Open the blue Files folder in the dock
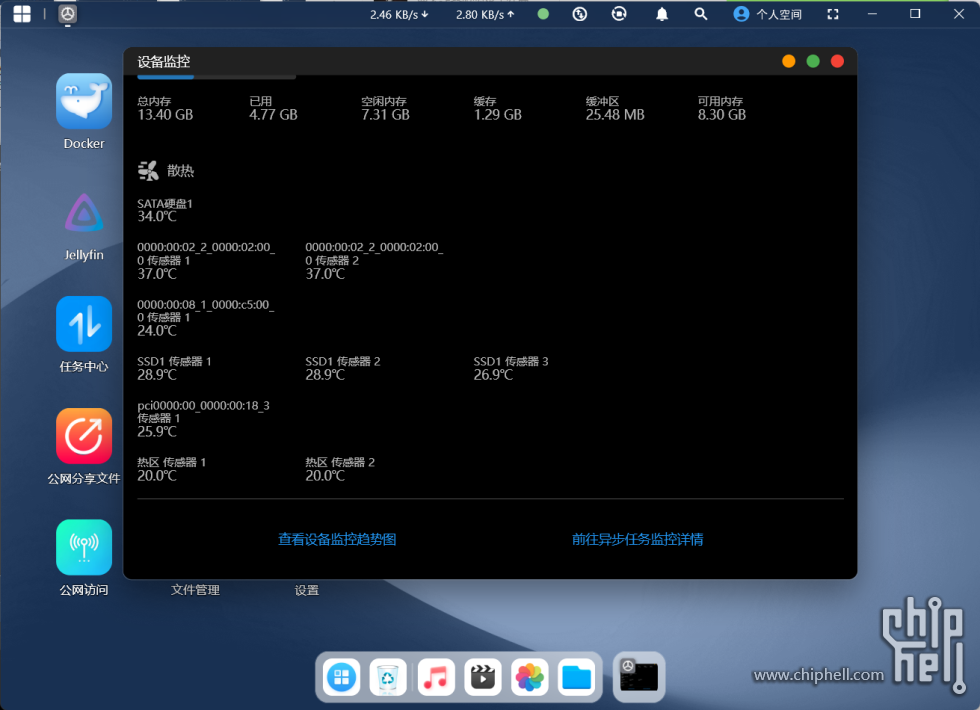 pyautogui.click(x=577, y=677)
